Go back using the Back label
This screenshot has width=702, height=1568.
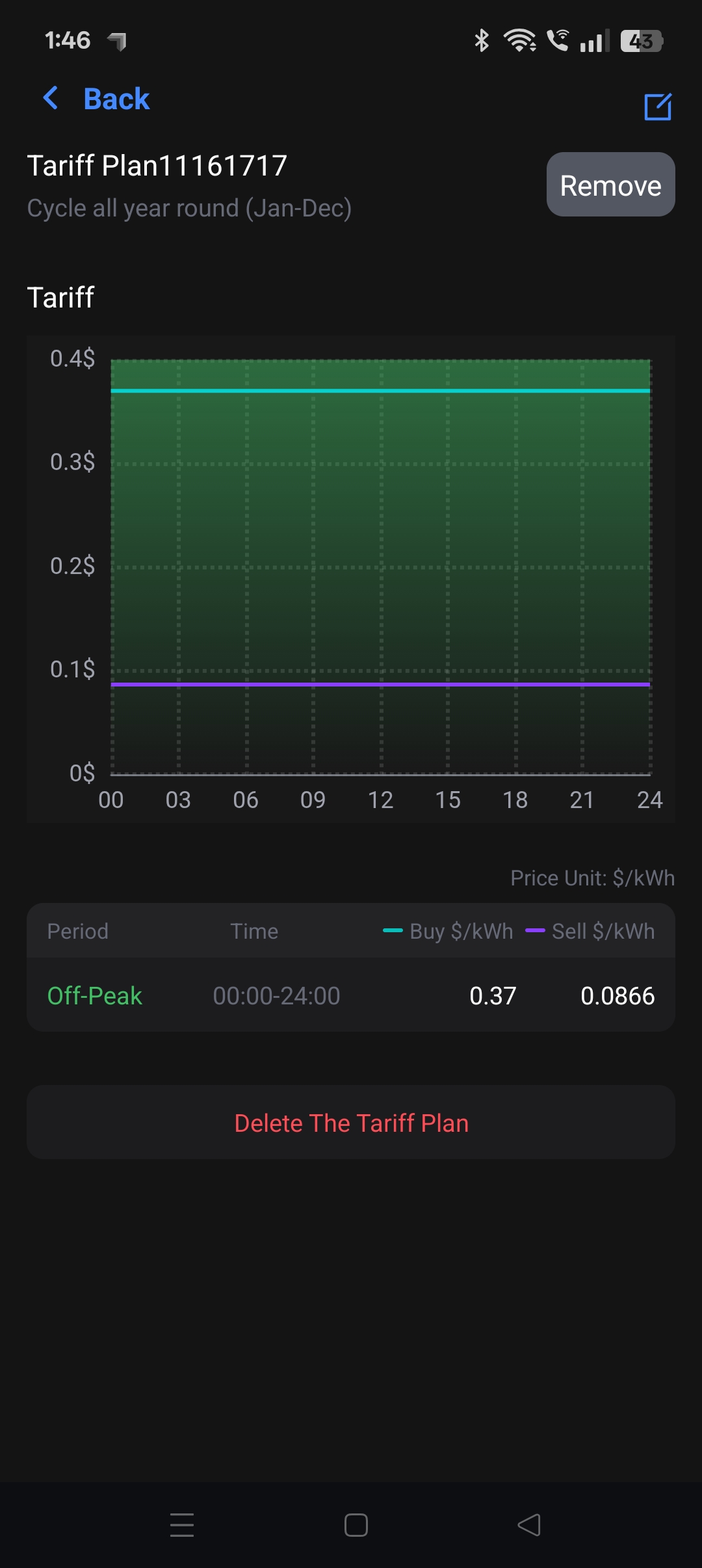116,99
